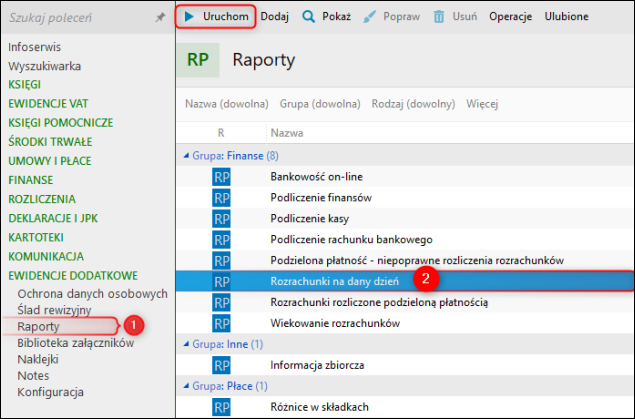Open the Rodzaj (dowolny) filter
Image resolution: width=635 pixels, height=419 pixels.
tap(413, 104)
